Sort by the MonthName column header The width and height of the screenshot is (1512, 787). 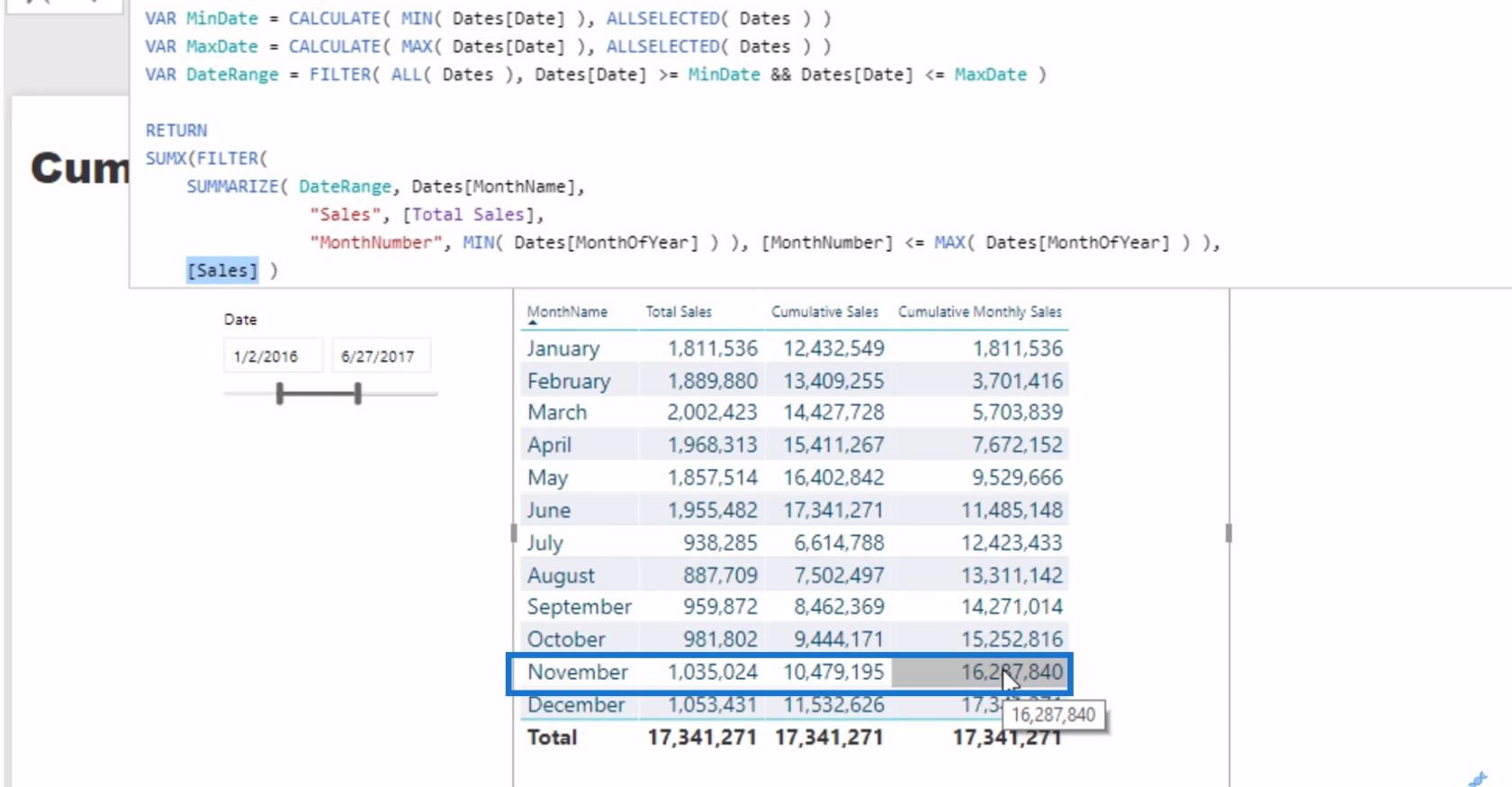[x=567, y=312]
